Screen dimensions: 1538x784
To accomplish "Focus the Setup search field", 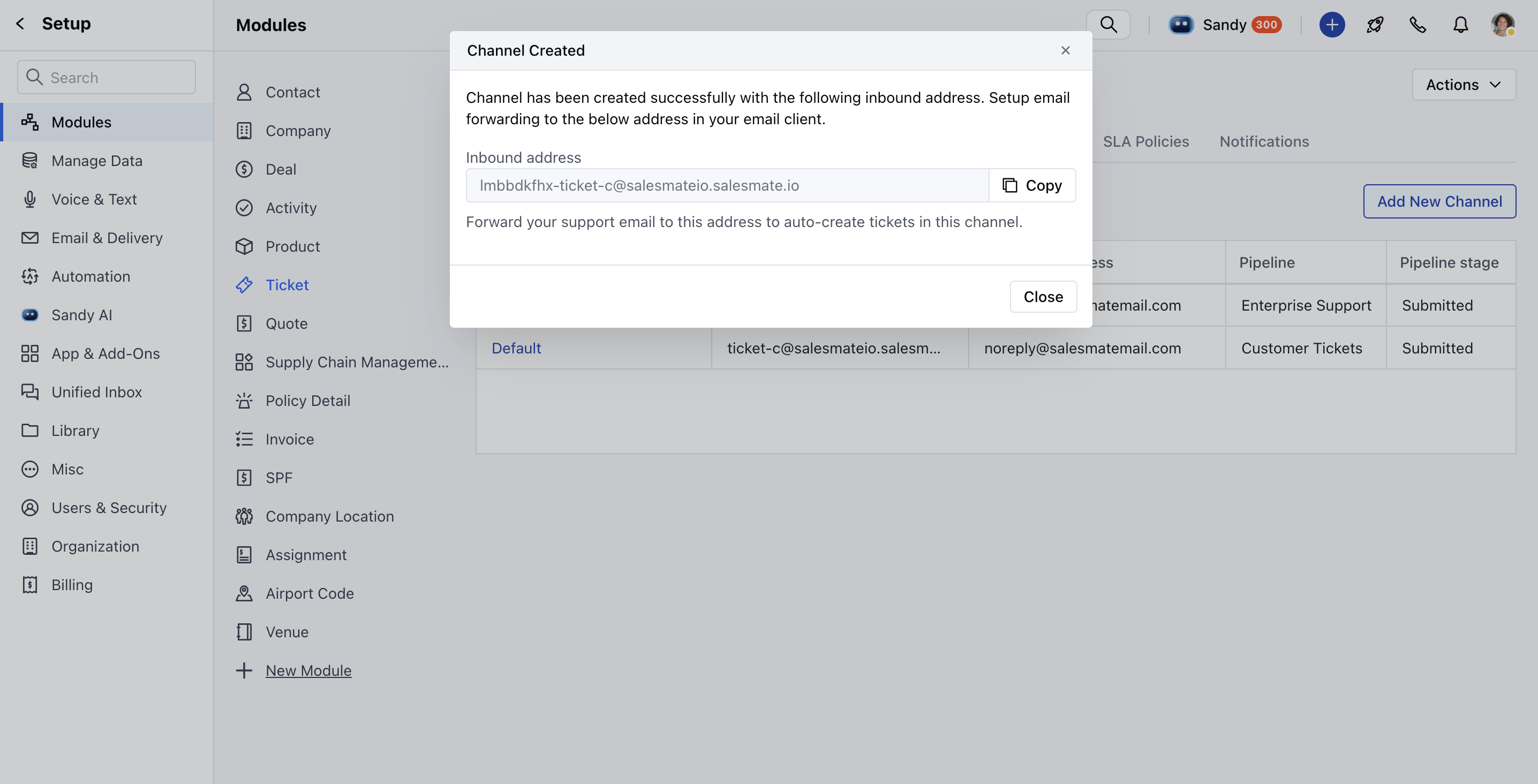I will click(x=106, y=77).
